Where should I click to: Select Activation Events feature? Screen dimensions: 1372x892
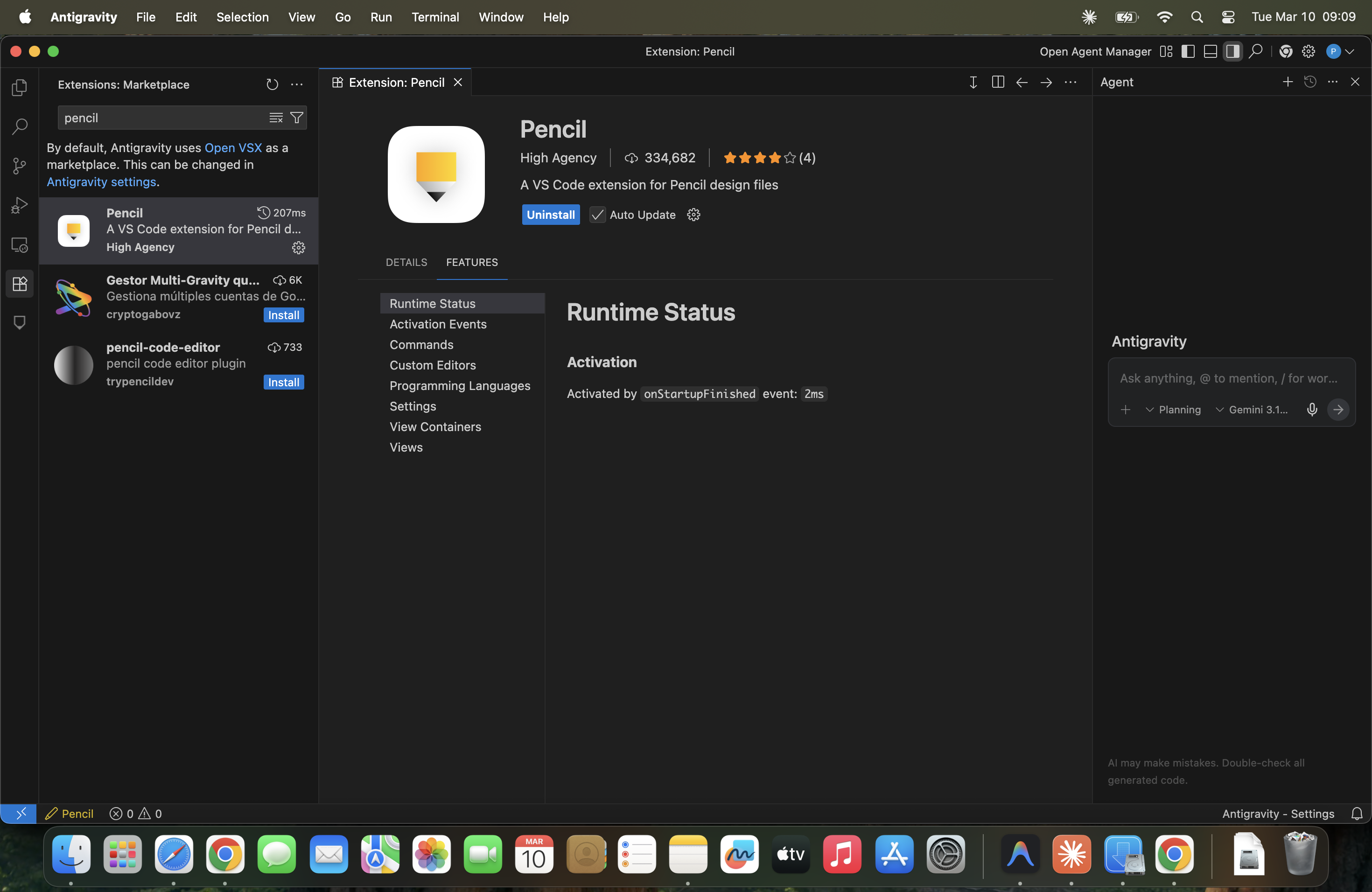coord(462,324)
